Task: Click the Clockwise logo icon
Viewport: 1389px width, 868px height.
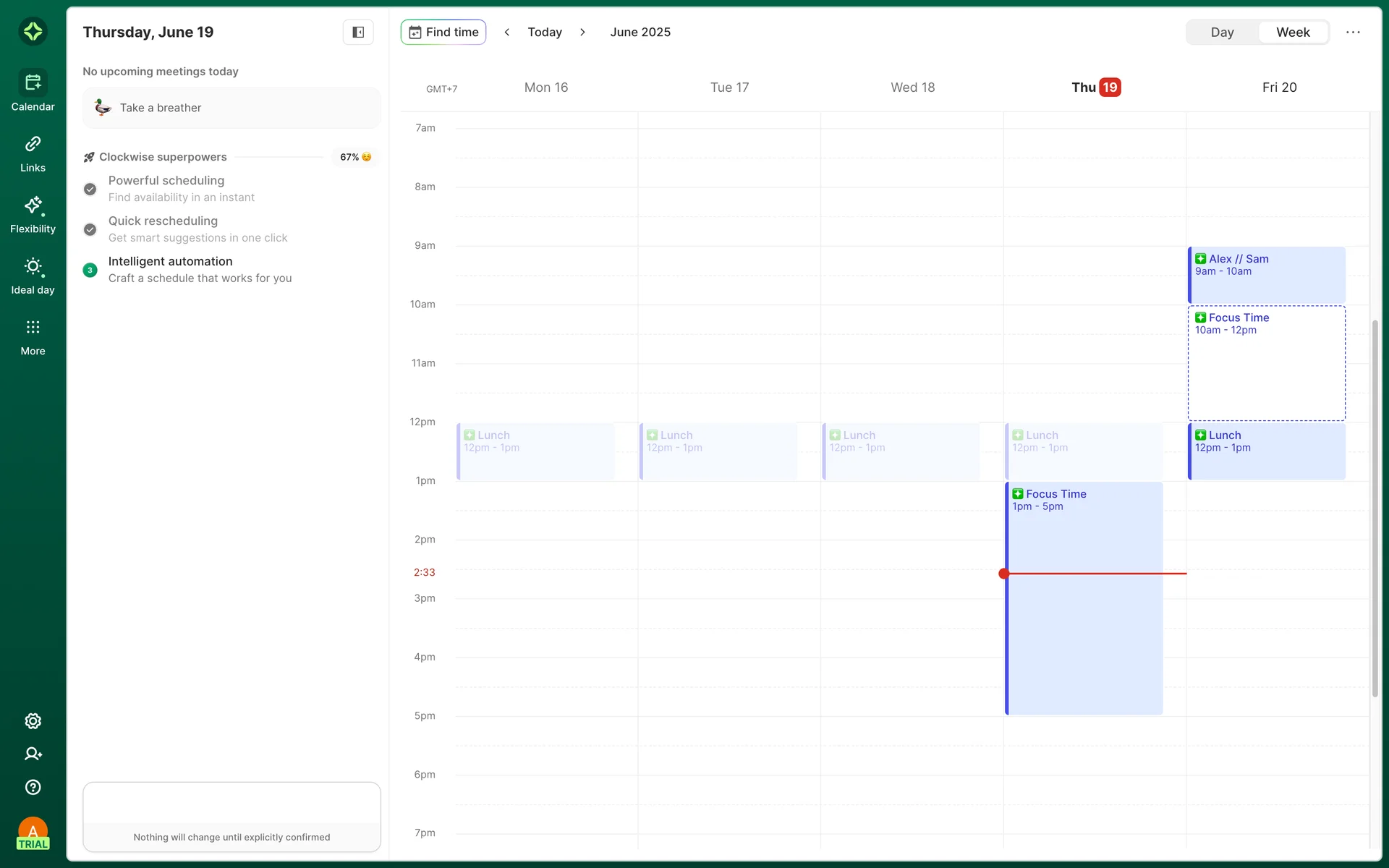Action: click(x=33, y=31)
